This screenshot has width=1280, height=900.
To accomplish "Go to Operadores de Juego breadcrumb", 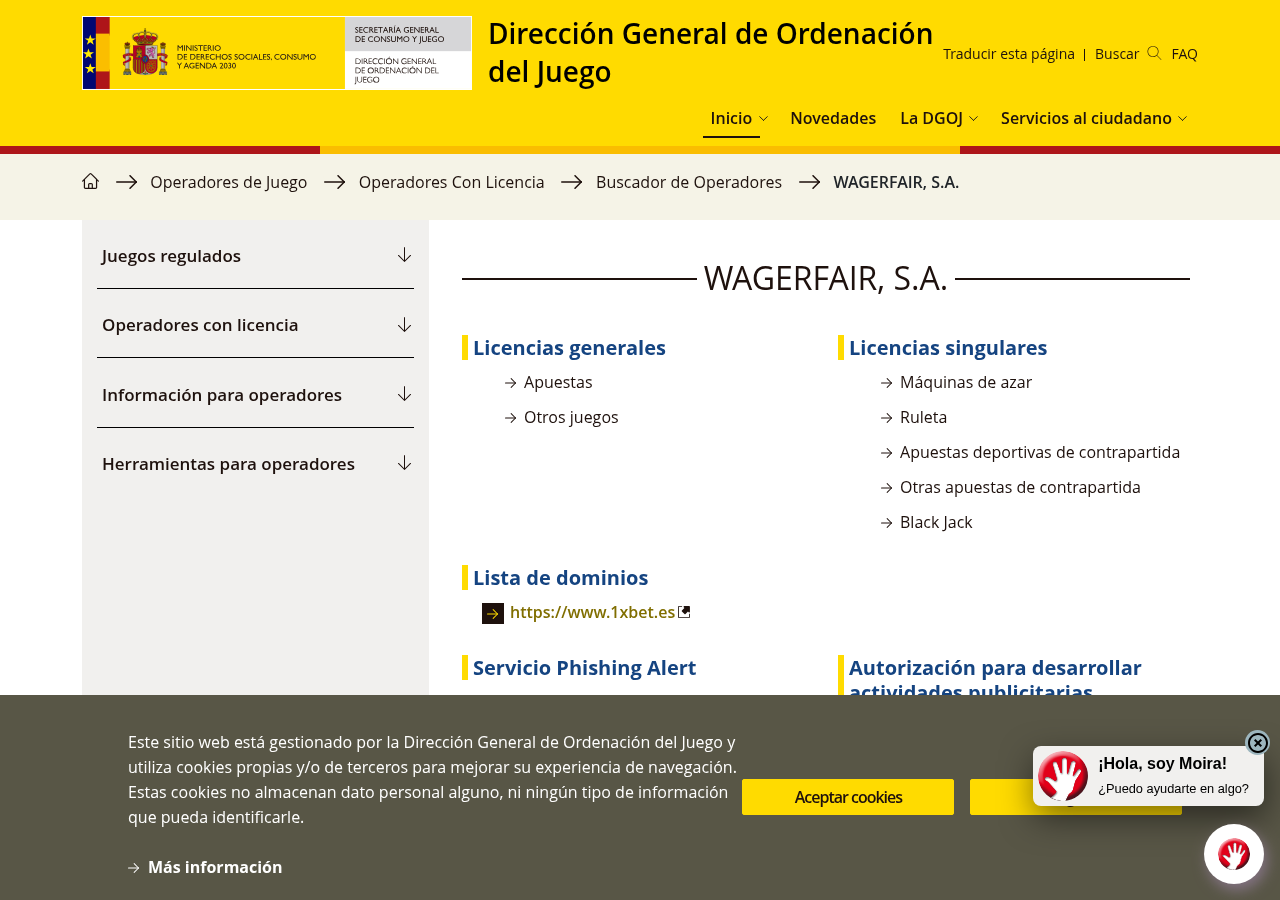I will (x=229, y=182).
